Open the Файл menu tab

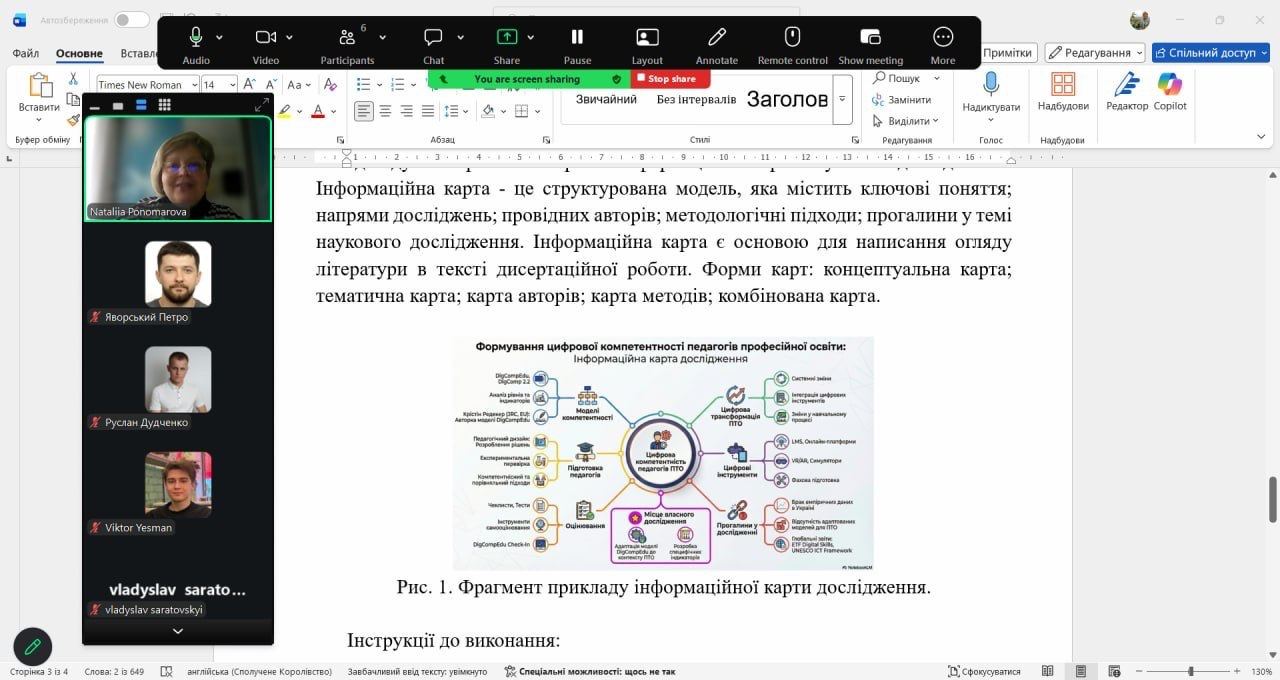26,53
